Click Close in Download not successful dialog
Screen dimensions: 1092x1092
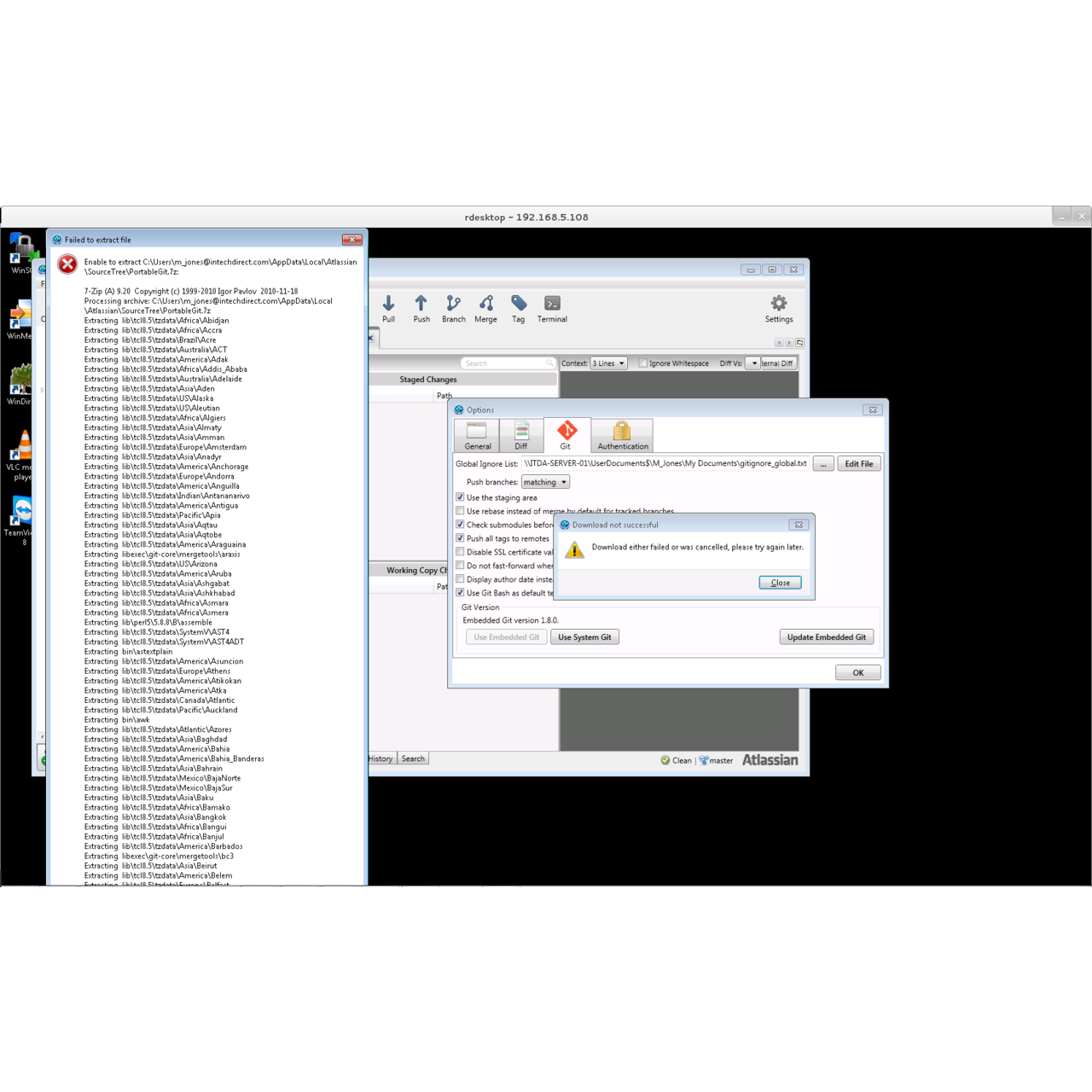pyautogui.click(x=780, y=583)
